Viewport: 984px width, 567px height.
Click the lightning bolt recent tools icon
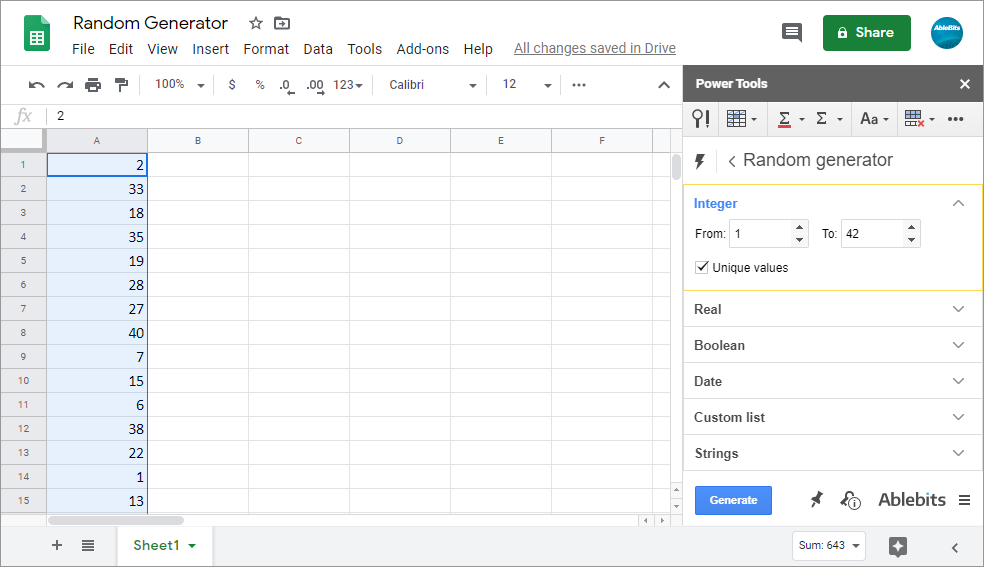(x=700, y=161)
